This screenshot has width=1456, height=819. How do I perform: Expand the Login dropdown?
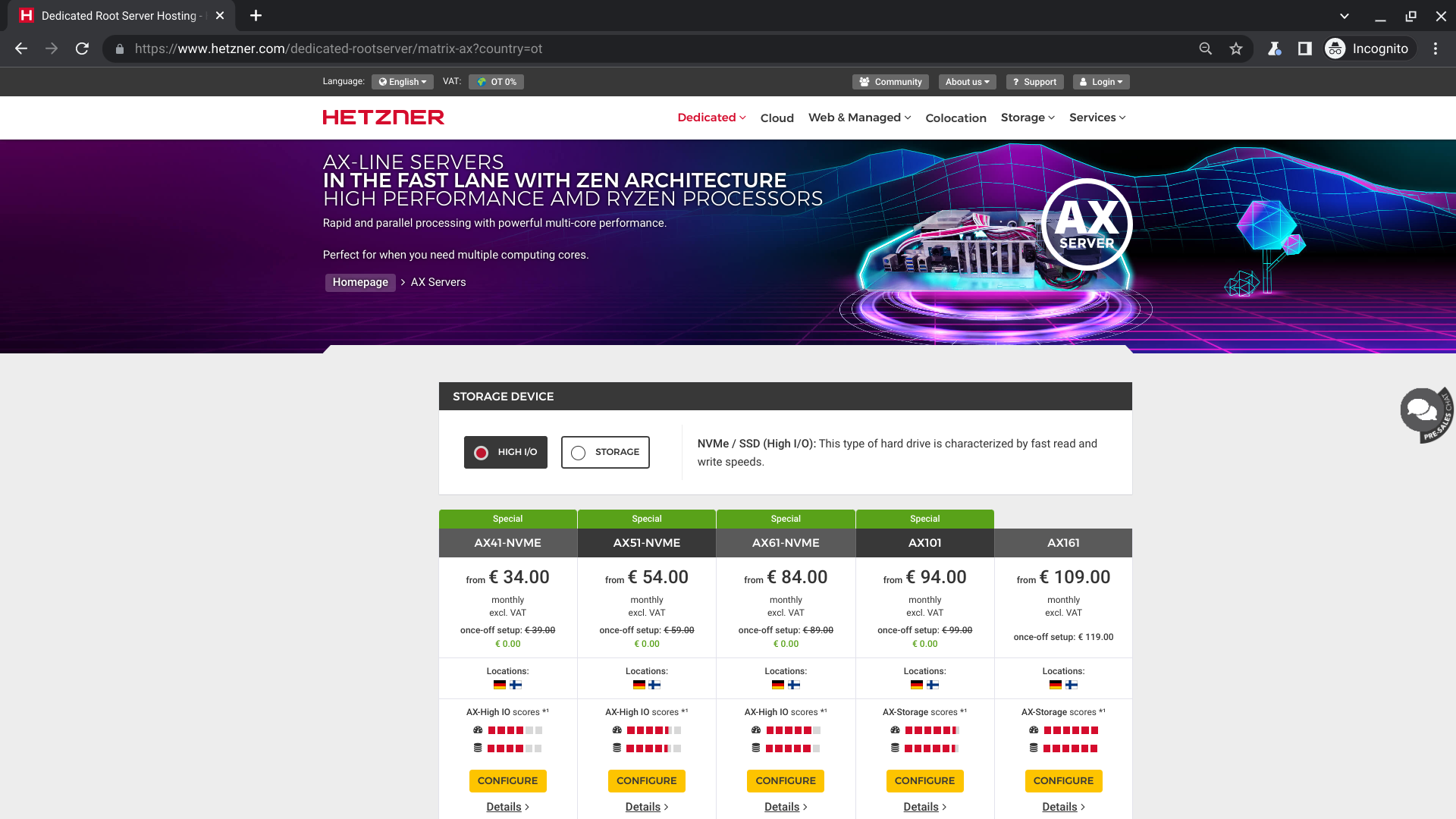click(1101, 82)
